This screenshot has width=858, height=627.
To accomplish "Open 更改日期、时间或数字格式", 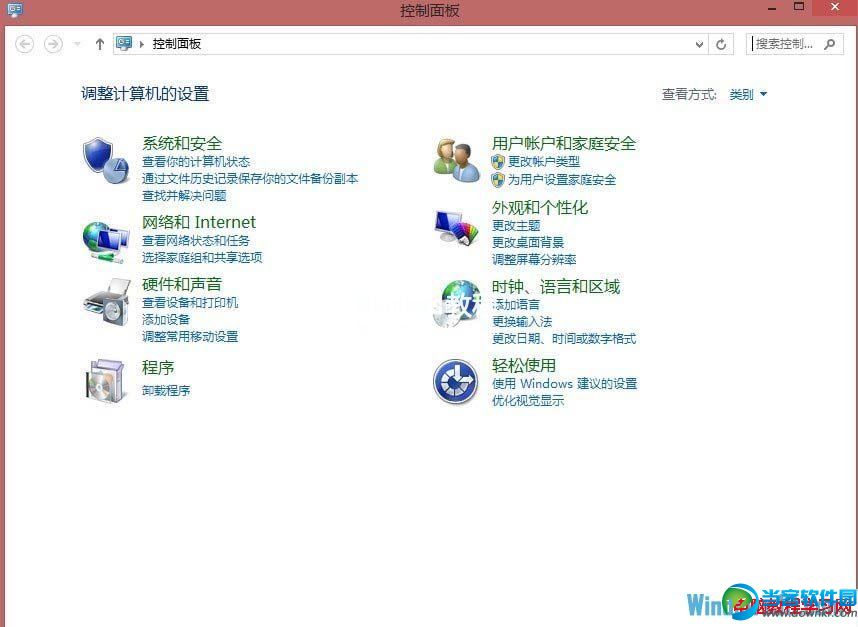I will coord(564,339).
